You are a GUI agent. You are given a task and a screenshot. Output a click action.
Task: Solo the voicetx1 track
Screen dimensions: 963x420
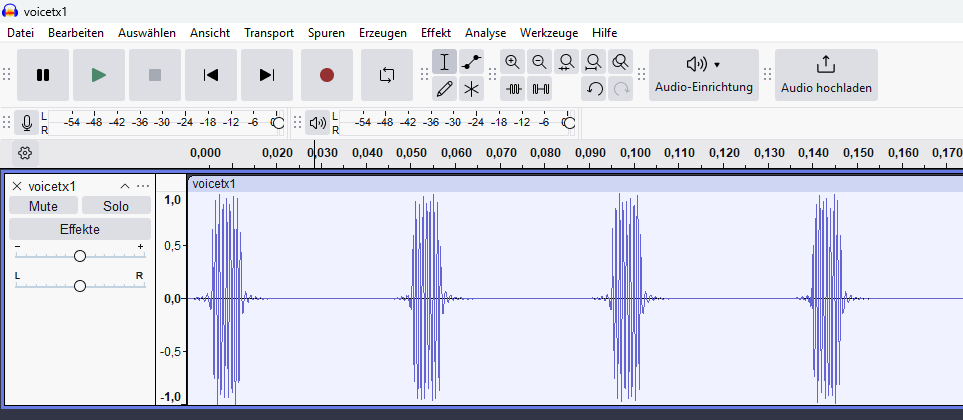tap(116, 205)
